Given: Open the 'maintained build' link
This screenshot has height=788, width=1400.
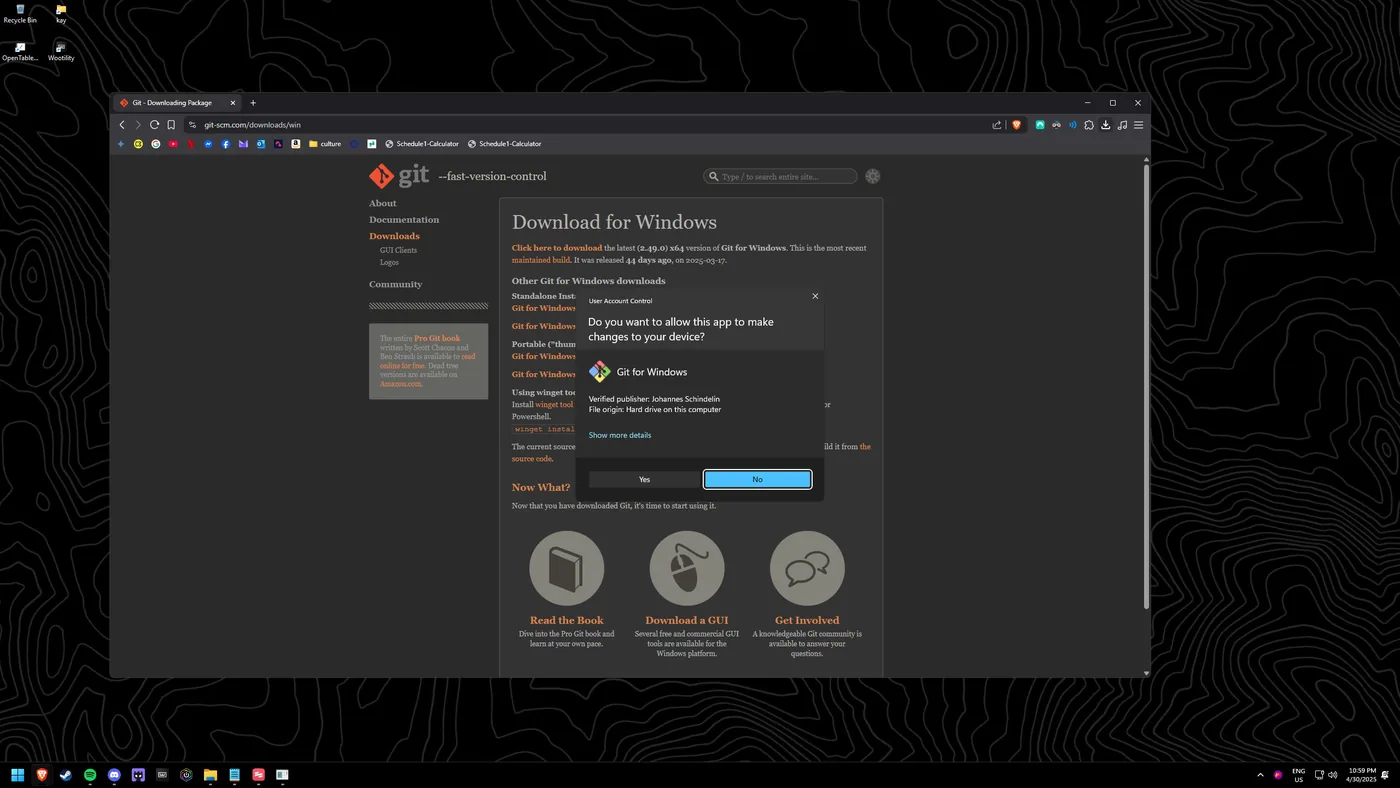Looking at the screenshot, I should [541, 260].
